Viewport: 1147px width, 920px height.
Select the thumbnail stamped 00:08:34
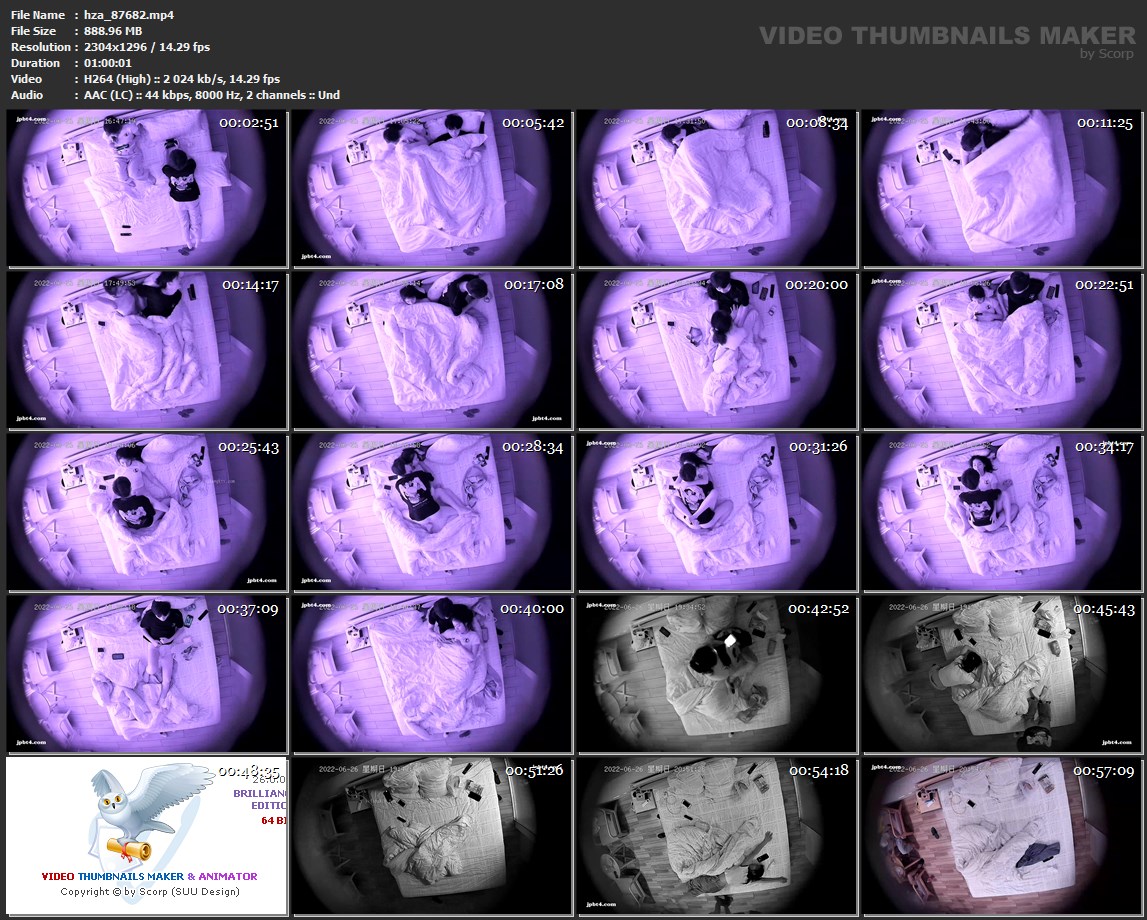tap(716, 189)
